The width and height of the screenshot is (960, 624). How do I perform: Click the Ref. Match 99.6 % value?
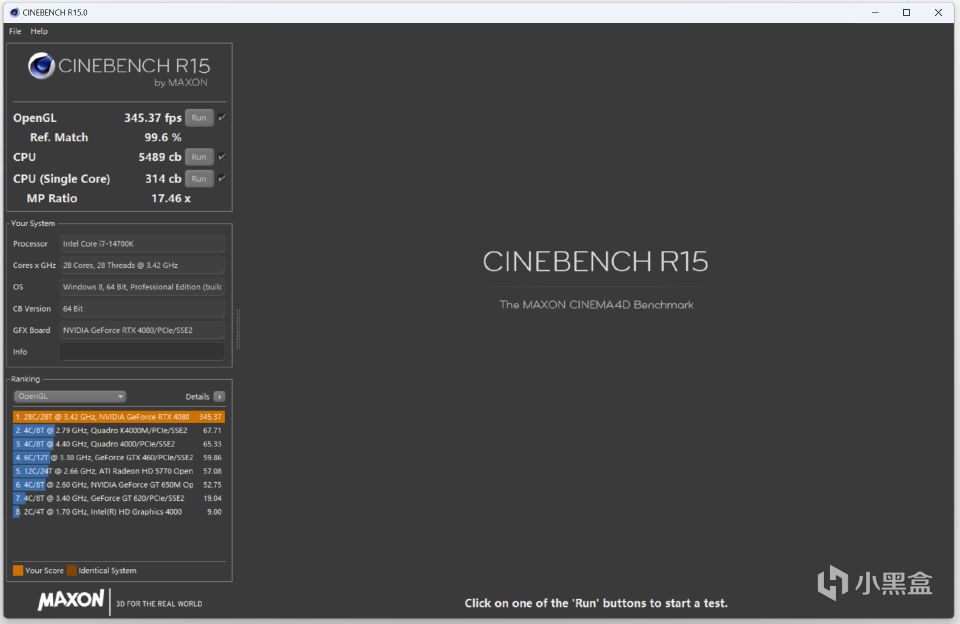pos(163,137)
